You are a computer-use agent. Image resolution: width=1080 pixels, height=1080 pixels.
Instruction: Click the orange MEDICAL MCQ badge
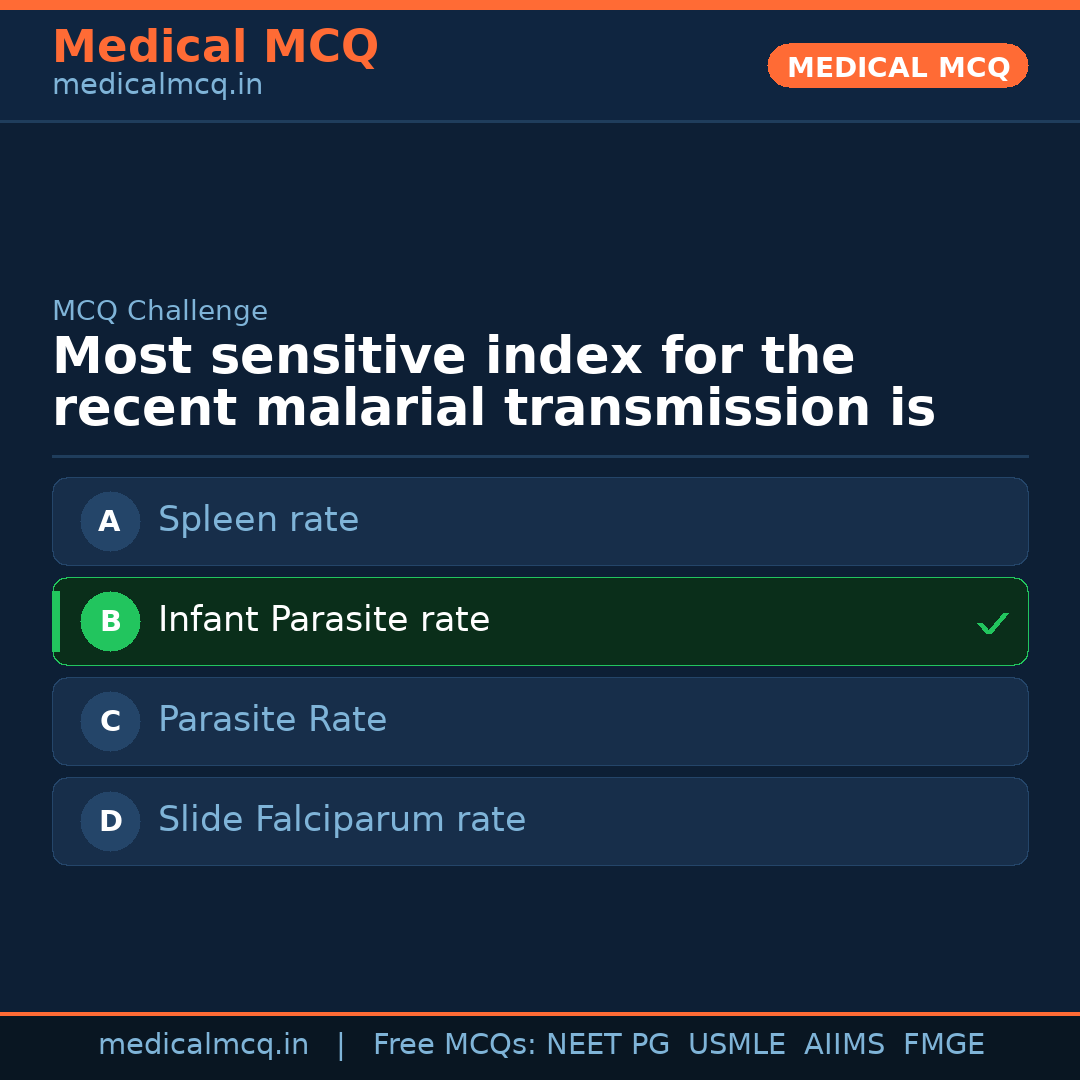click(x=897, y=67)
